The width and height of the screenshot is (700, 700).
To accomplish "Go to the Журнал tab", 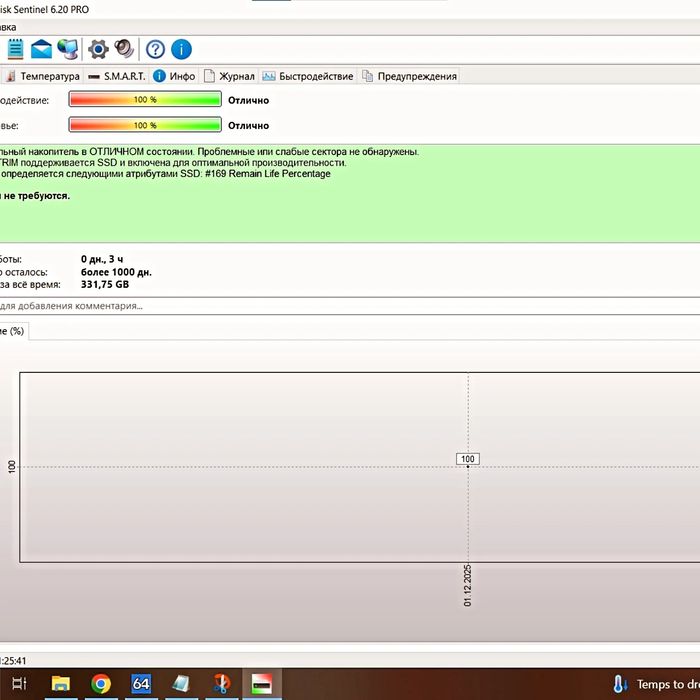I will pos(229,76).
